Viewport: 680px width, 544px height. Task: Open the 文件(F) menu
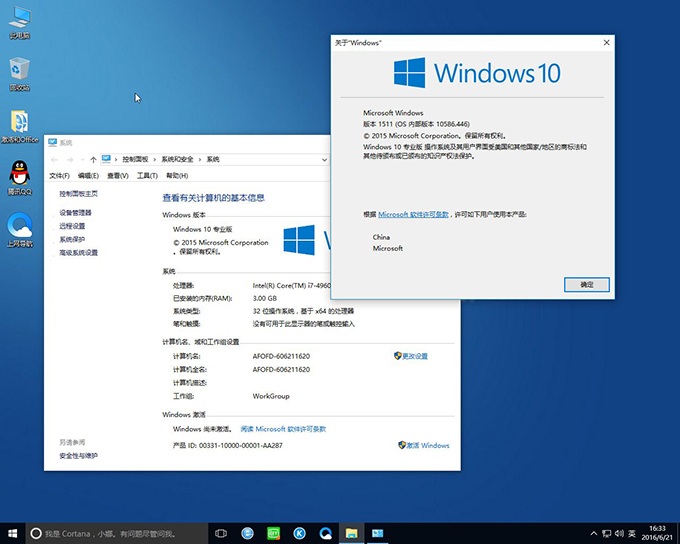59,176
